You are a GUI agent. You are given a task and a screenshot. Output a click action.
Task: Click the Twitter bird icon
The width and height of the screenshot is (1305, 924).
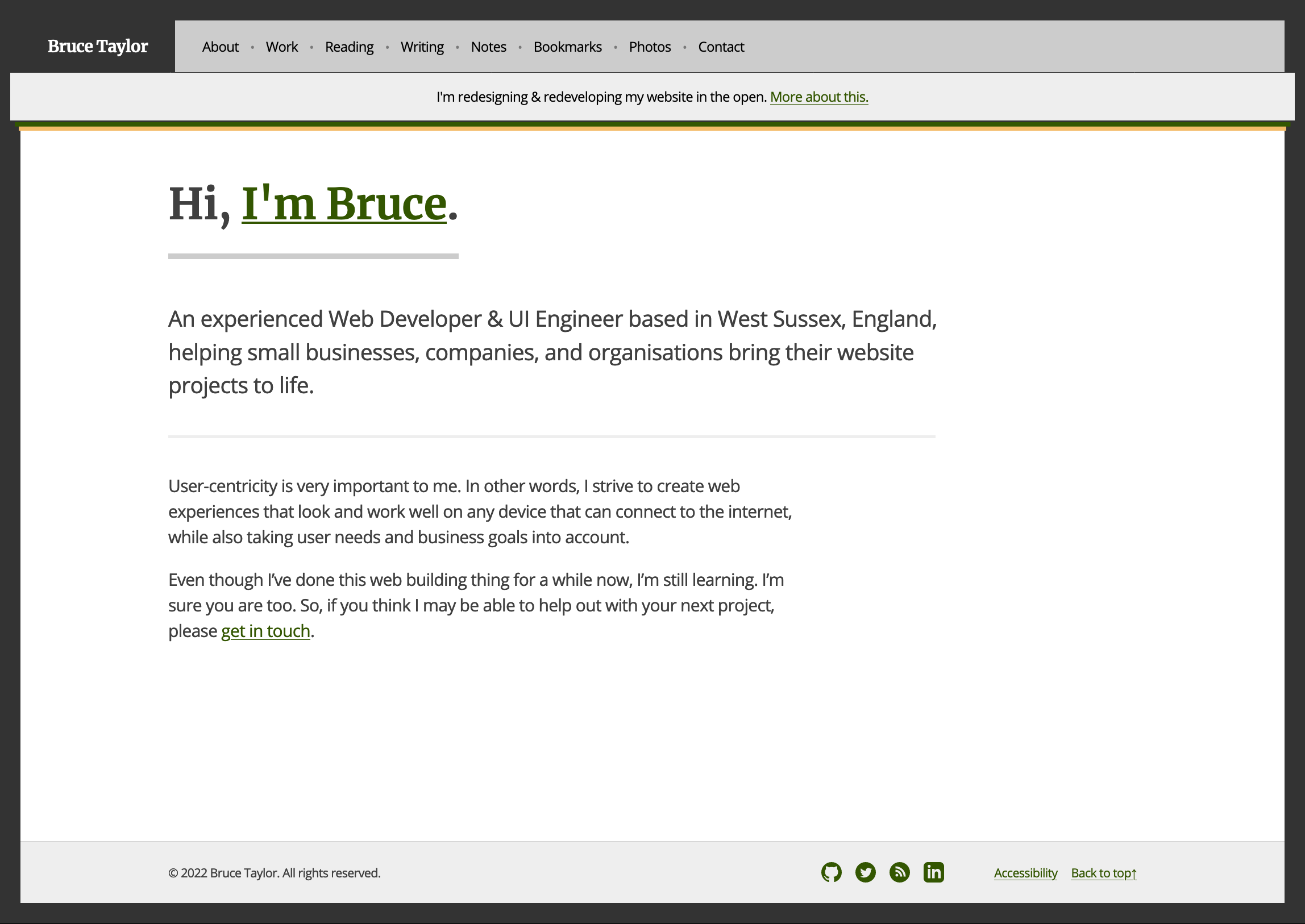click(x=865, y=872)
